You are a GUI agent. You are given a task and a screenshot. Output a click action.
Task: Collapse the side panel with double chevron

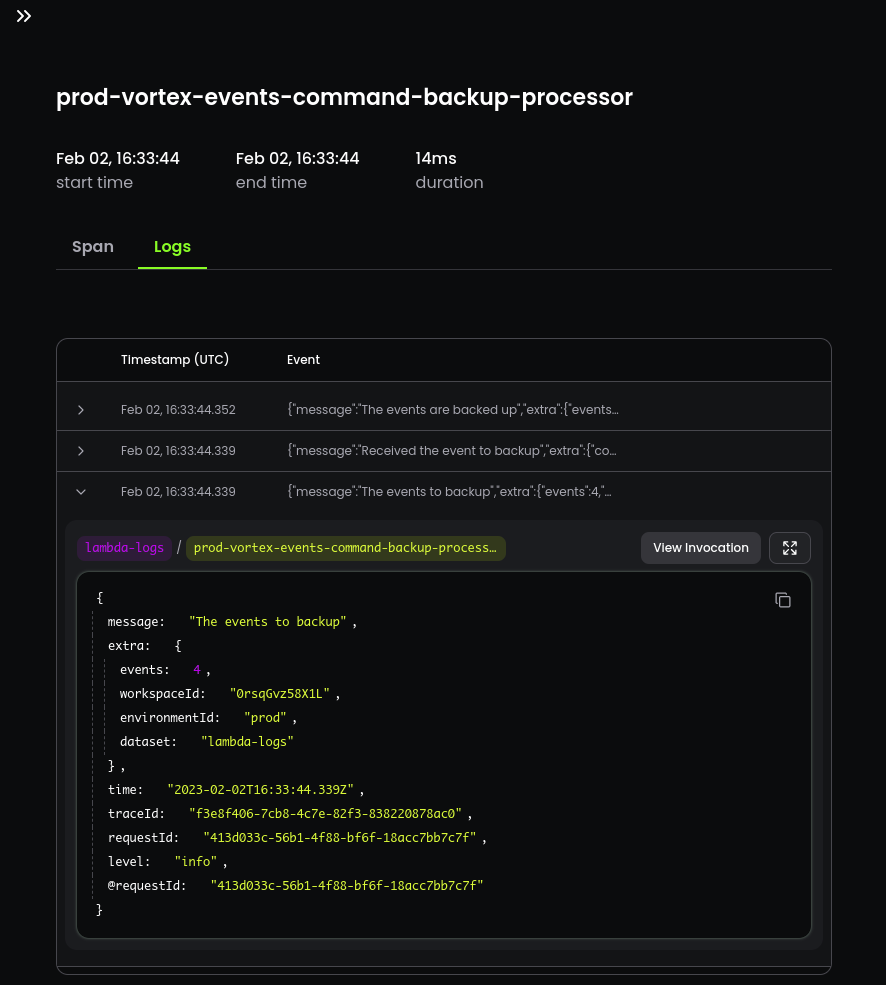pos(24,16)
